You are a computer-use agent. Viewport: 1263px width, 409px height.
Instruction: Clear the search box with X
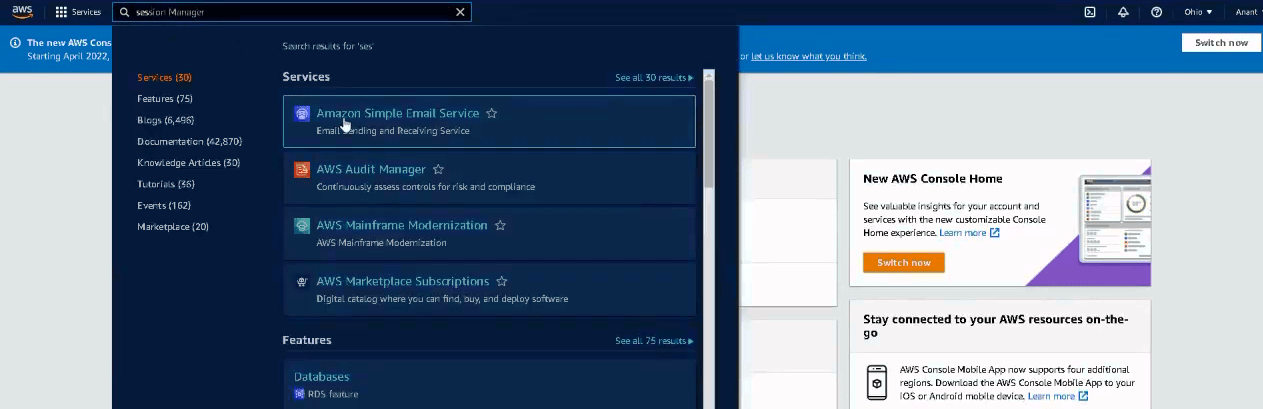point(460,12)
